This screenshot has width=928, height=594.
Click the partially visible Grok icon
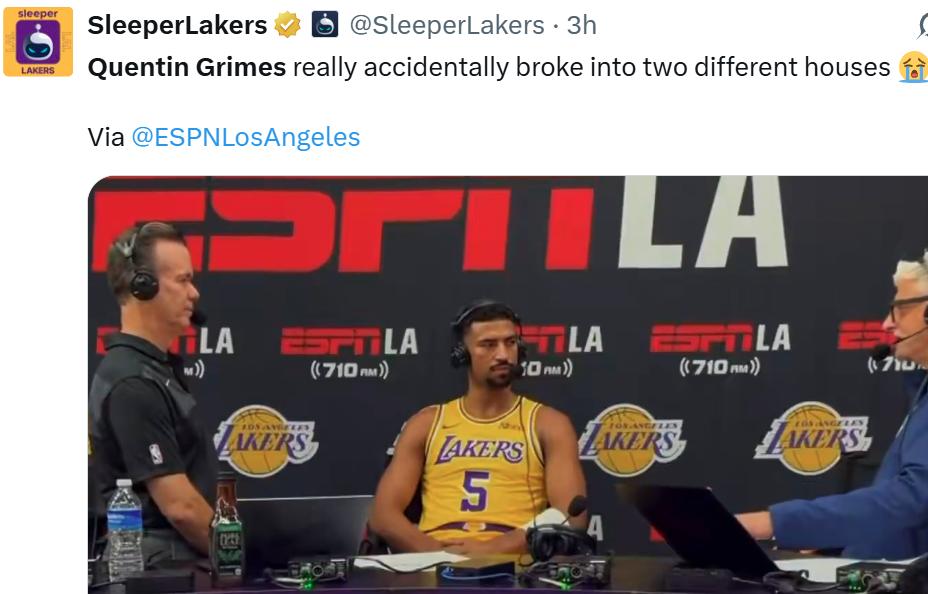tap(922, 25)
